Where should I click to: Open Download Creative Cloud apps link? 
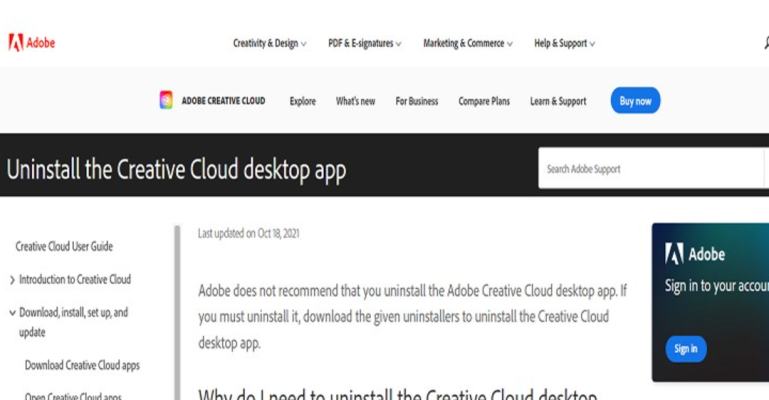click(x=82, y=365)
